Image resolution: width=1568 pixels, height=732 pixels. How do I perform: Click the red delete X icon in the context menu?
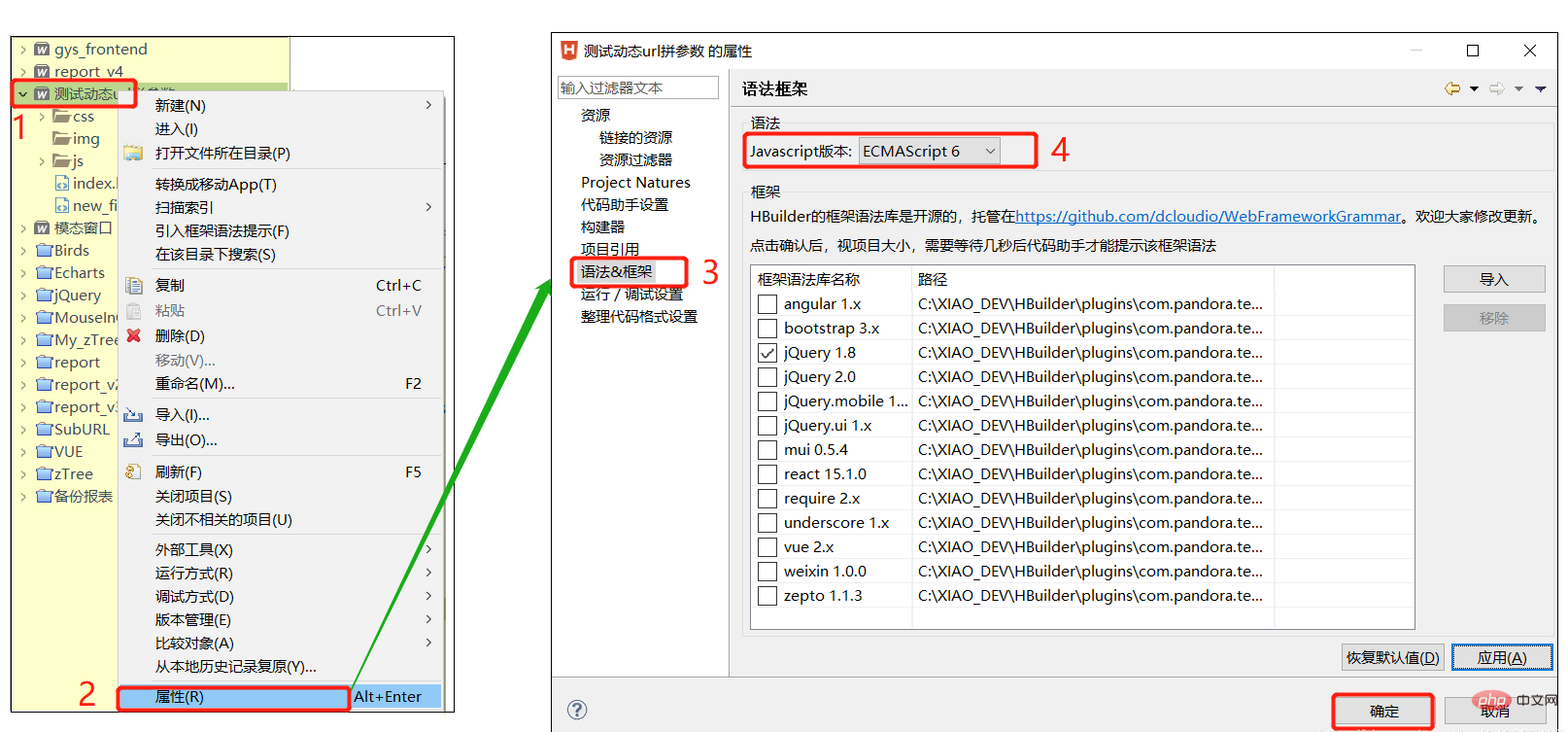click(x=134, y=335)
